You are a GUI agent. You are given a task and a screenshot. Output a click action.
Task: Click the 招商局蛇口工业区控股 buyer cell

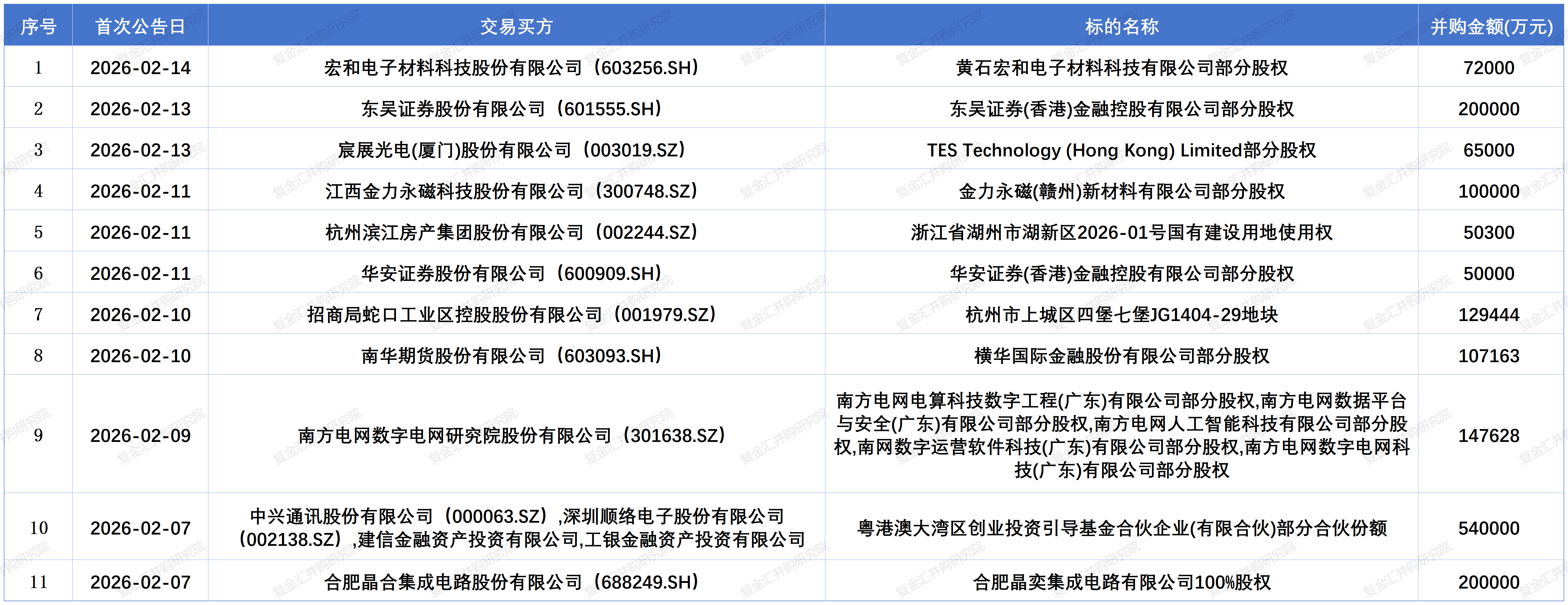tap(511, 314)
